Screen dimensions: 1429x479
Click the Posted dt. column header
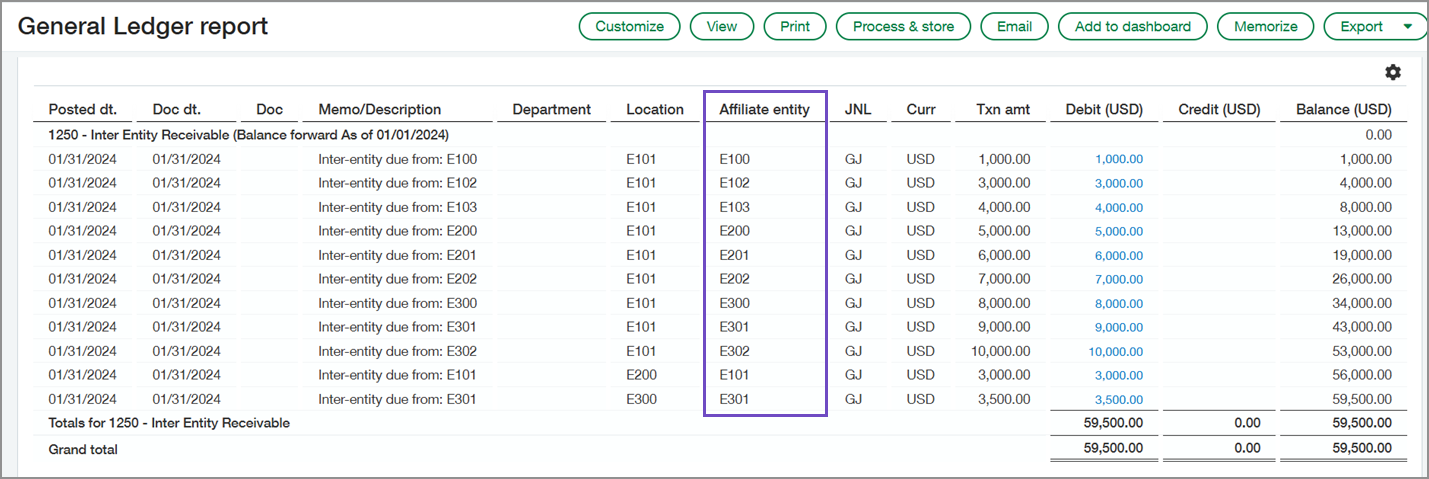[83, 110]
